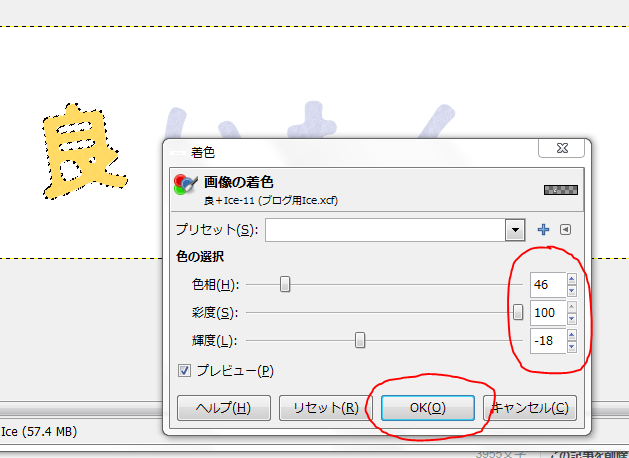Add preset with the blue plus icon
The image size is (629, 458).
tap(543, 229)
